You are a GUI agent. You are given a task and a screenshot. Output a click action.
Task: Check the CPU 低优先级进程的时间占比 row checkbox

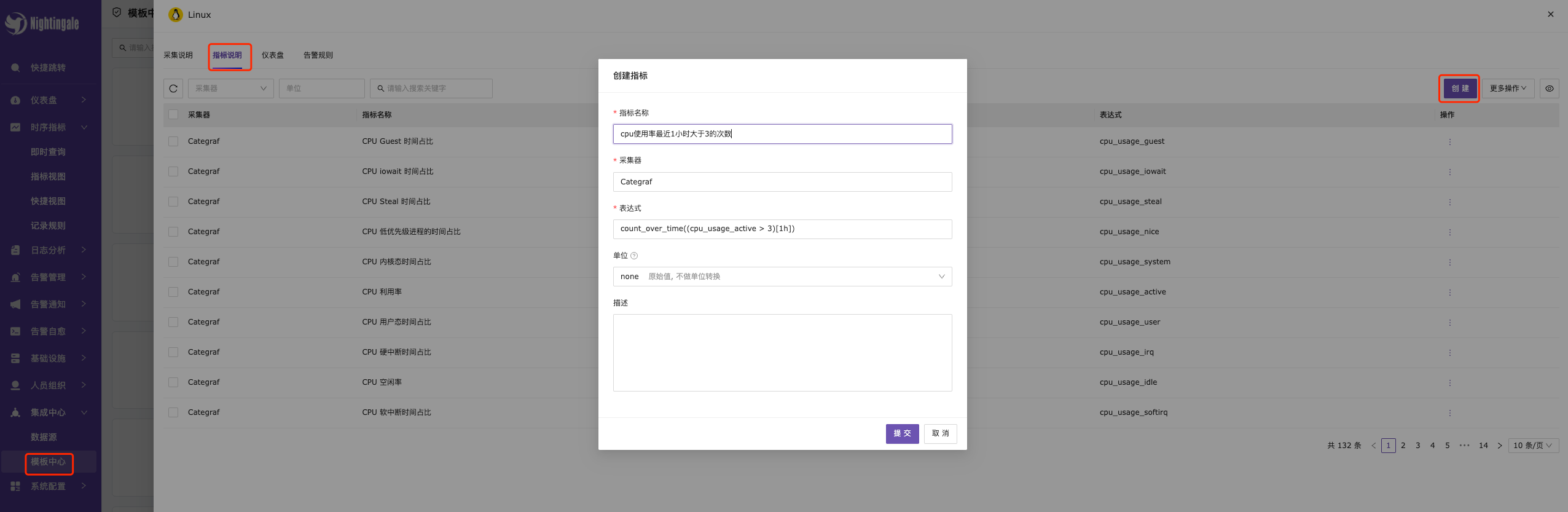coord(173,232)
